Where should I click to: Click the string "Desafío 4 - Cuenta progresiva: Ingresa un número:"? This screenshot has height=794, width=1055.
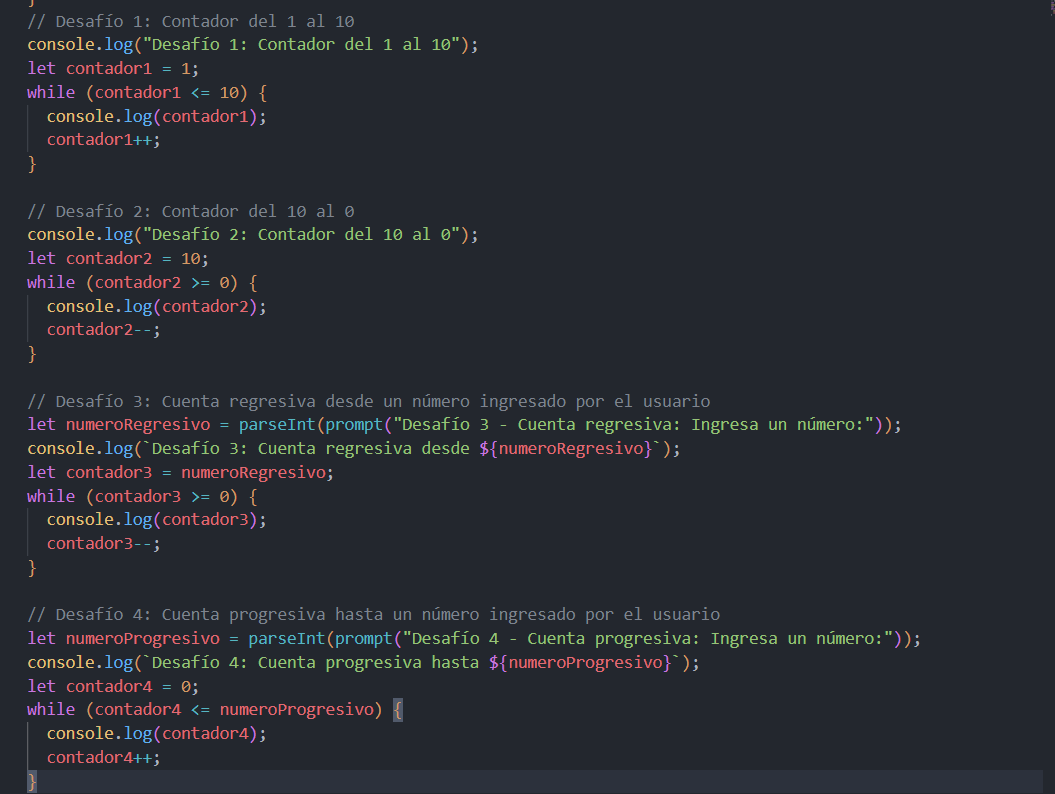(x=648, y=639)
